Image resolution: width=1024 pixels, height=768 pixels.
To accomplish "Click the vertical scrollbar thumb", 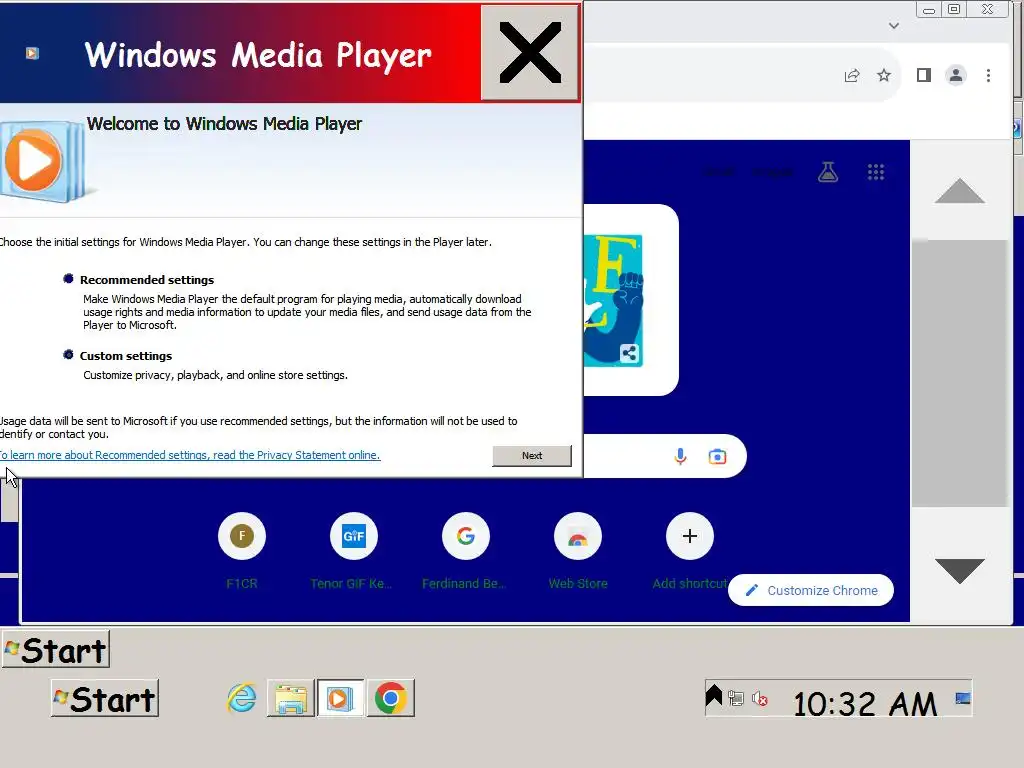I will pos(959,372).
